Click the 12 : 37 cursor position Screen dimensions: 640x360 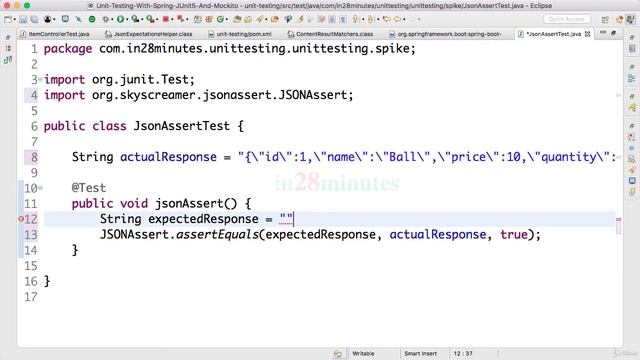pyautogui.click(x=463, y=353)
